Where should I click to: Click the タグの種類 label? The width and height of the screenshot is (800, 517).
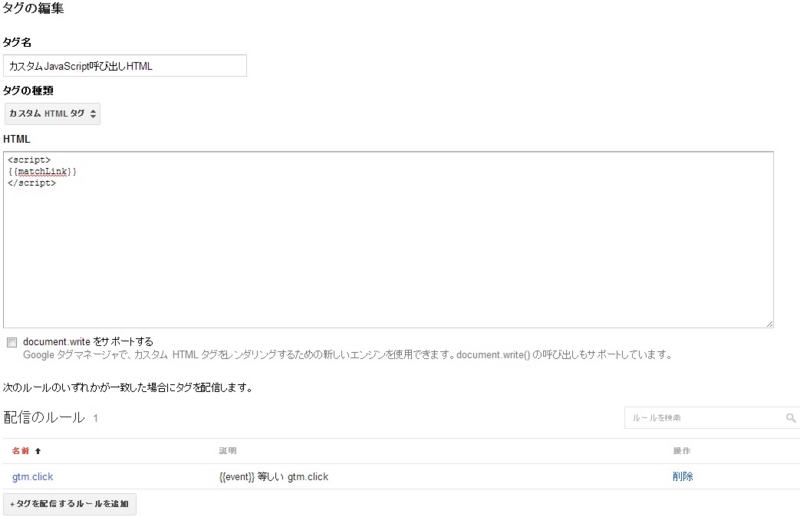(x=28, y=91)
